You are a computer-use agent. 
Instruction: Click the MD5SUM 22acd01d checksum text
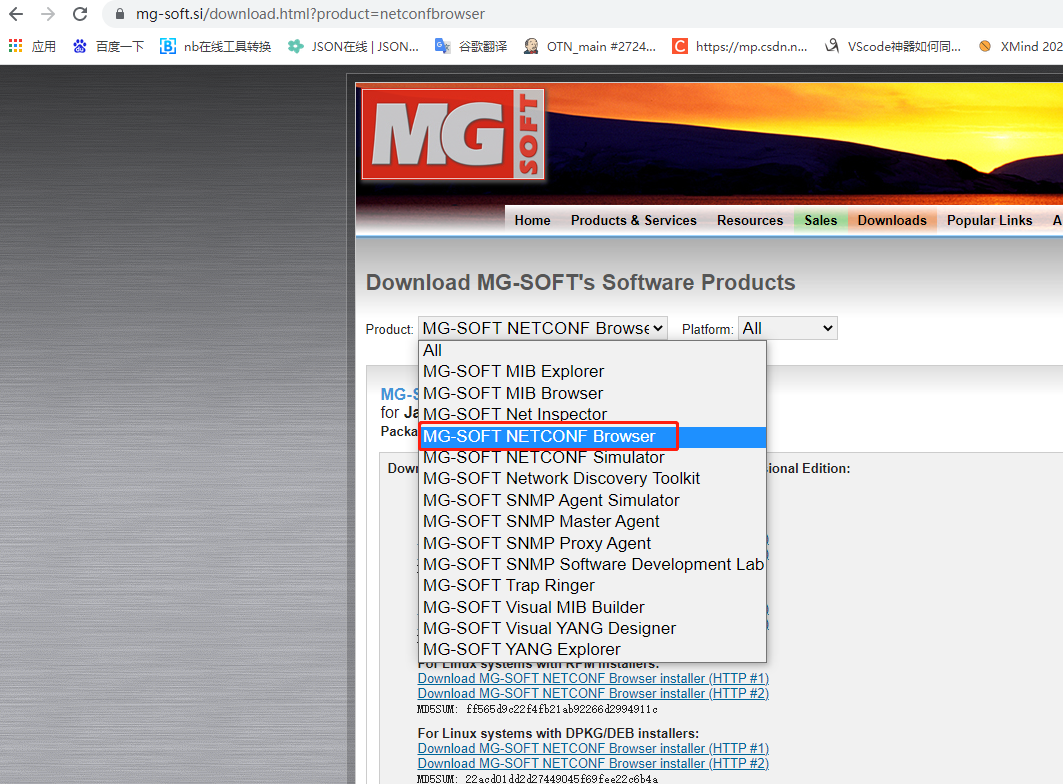click(537, 779)
